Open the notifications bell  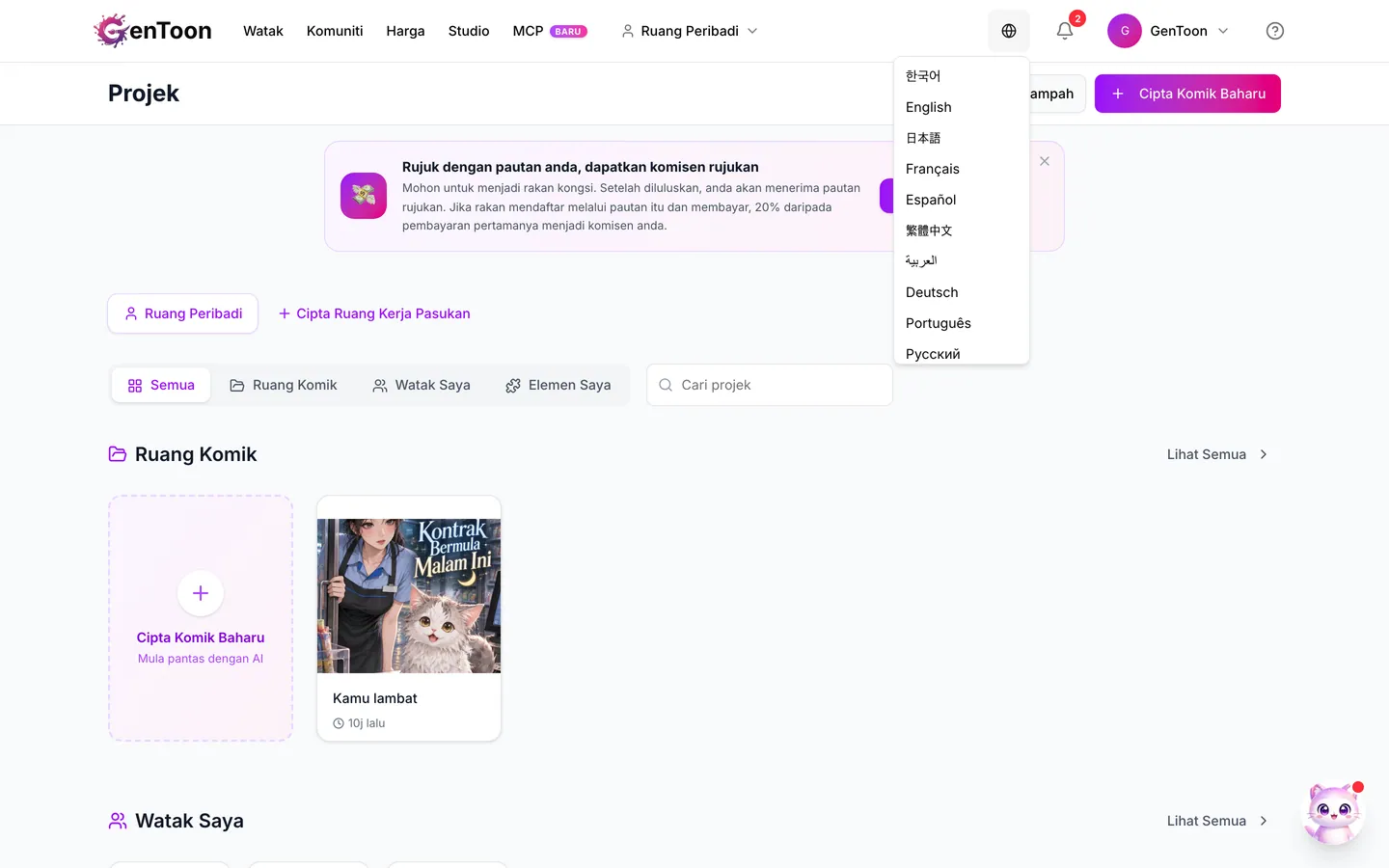coord(1065,31)
